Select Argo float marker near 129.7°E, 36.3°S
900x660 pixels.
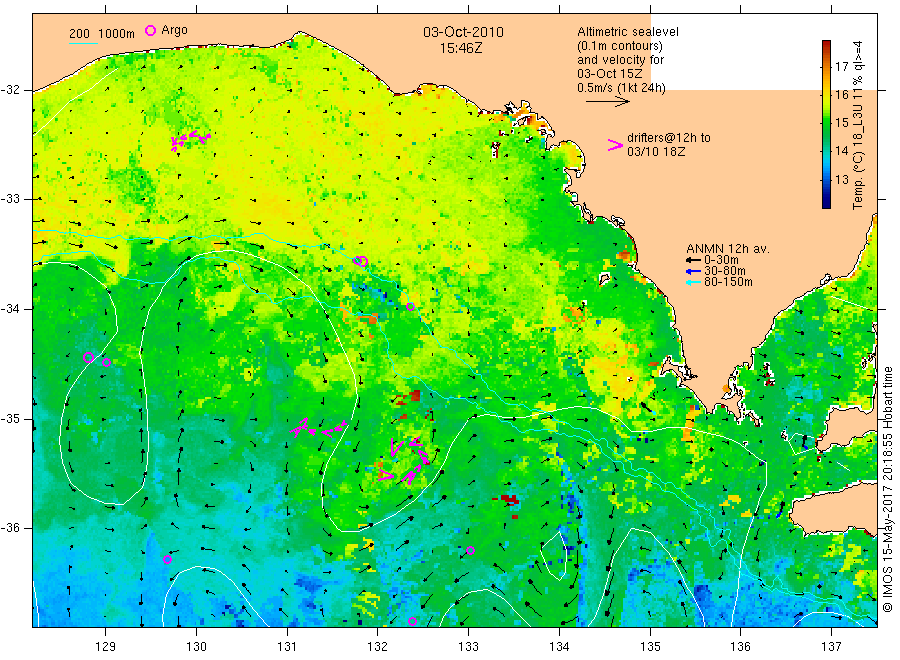point(167,560)
